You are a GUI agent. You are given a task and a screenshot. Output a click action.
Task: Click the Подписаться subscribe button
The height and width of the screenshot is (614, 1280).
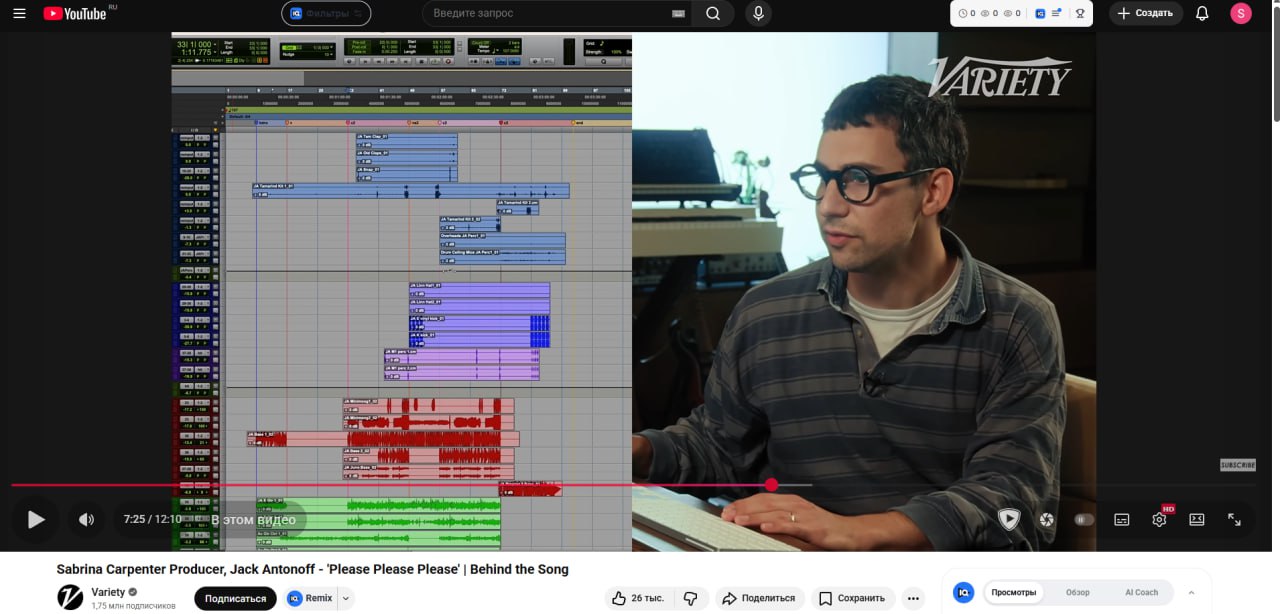coord(235,598)
